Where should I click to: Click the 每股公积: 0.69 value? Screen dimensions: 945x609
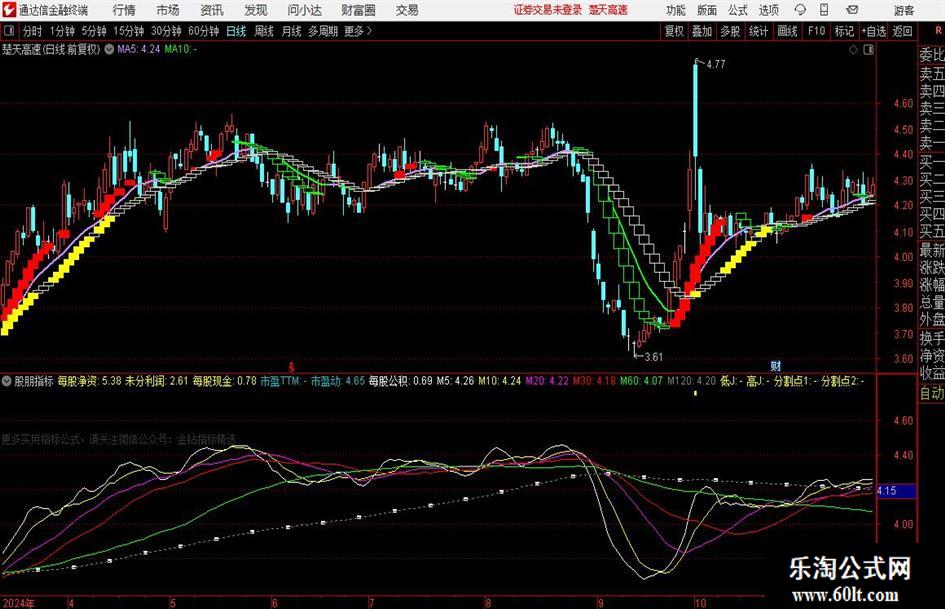pyautogui.click(x=401, y=381)
